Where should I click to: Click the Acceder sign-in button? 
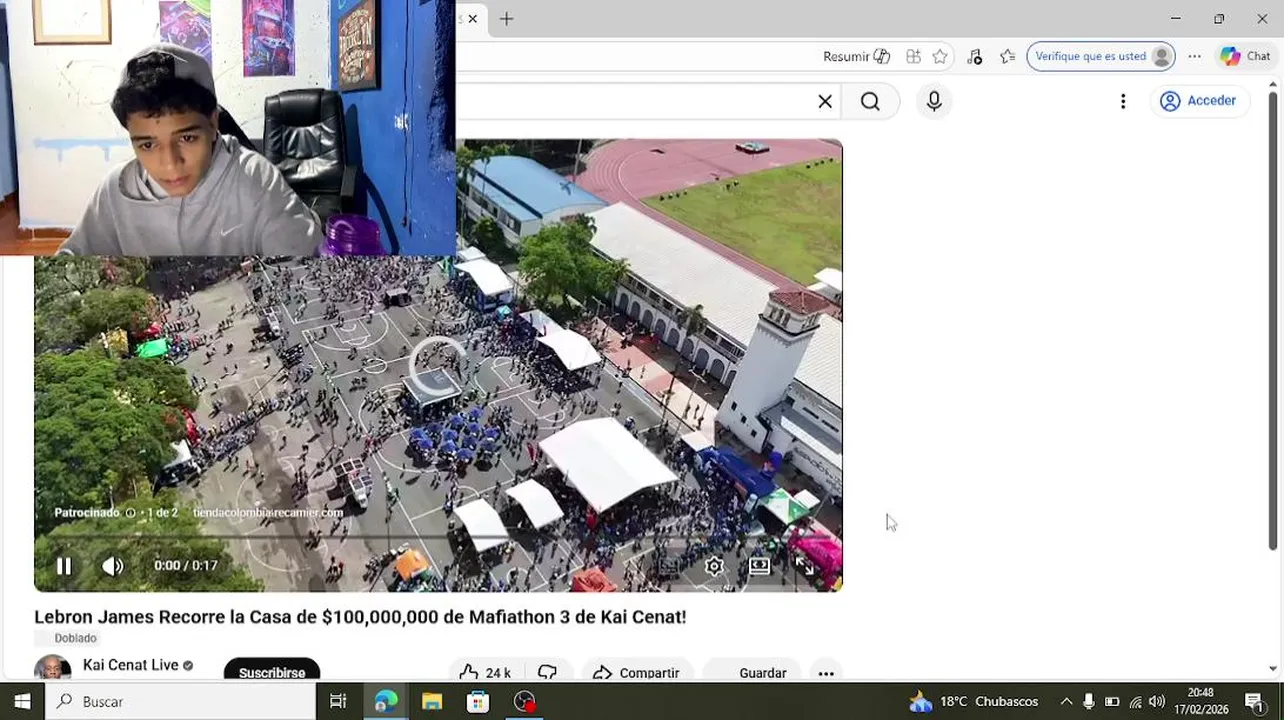(1198, 101)
